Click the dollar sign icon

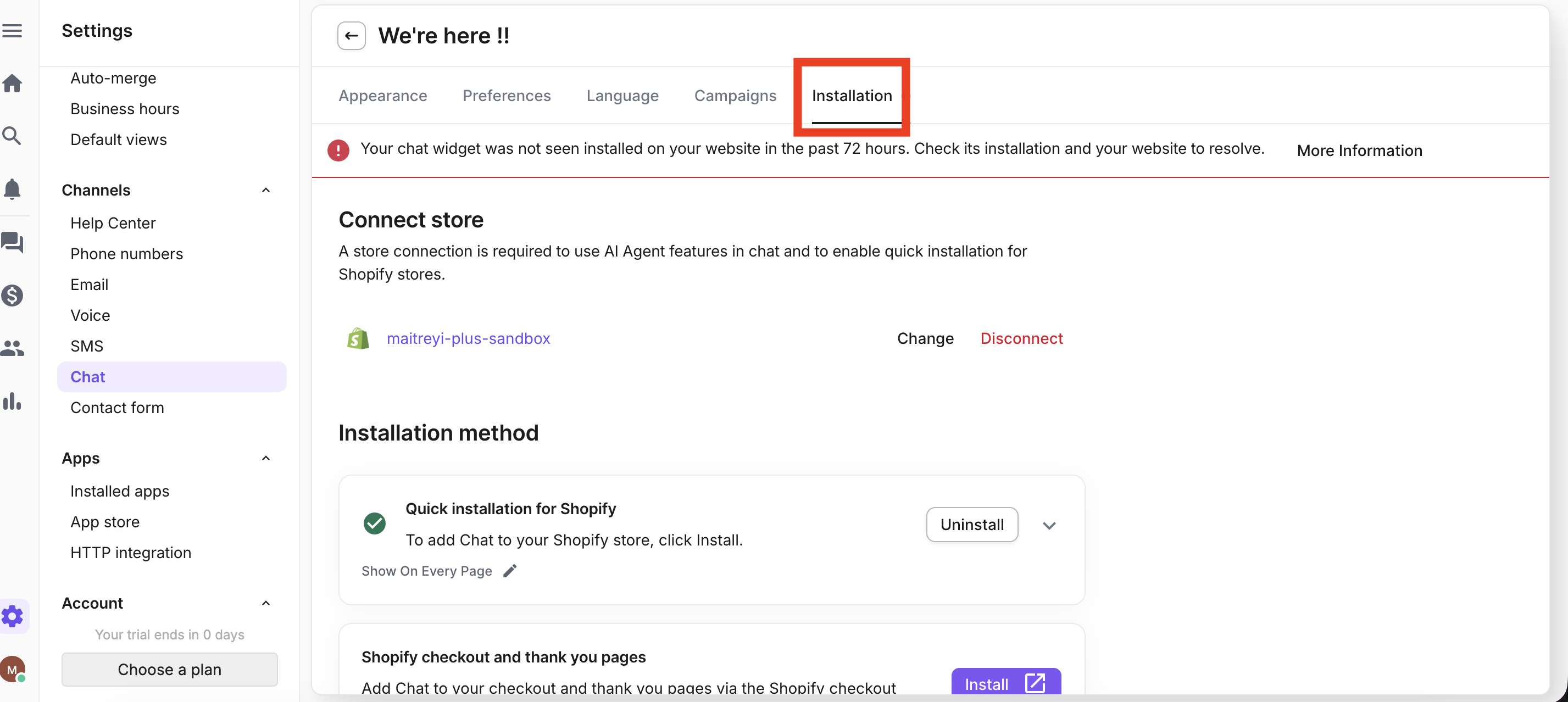[12, 296]
